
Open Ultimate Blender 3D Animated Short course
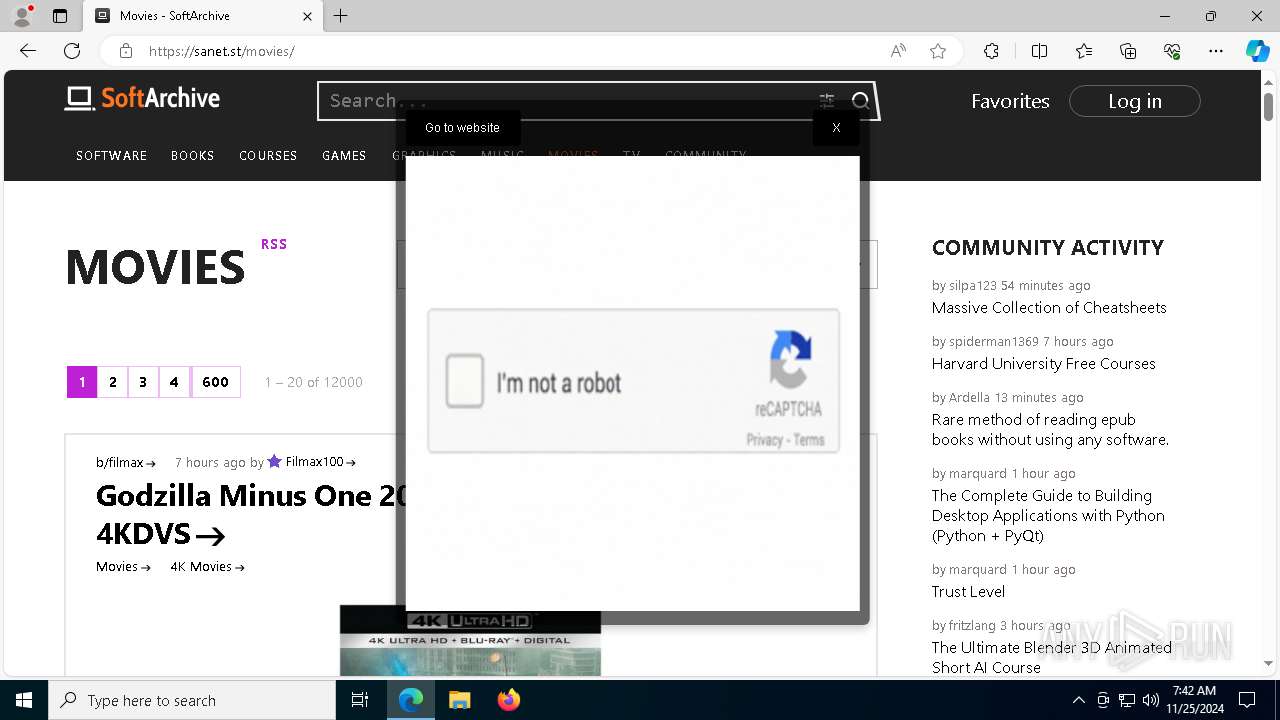(x=1052, y=657)
